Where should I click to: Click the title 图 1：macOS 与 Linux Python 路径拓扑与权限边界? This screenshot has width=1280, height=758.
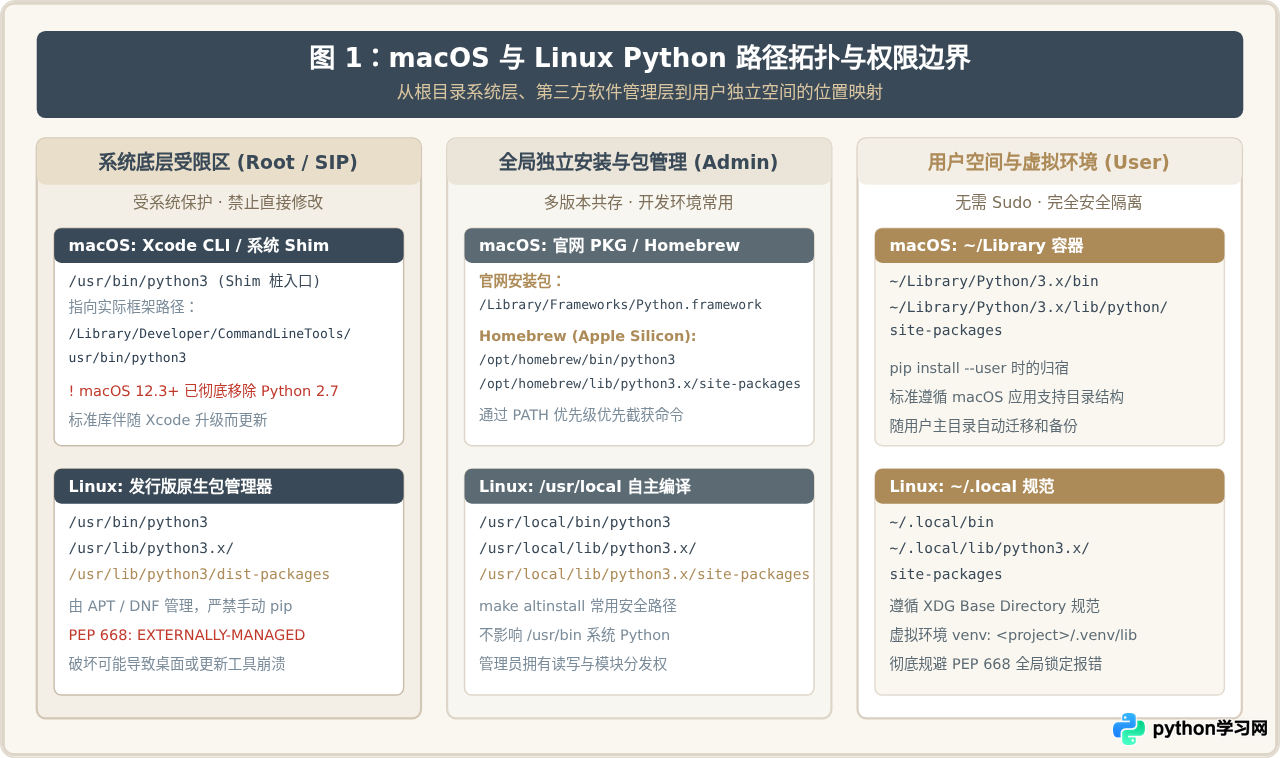pos(640,58)
